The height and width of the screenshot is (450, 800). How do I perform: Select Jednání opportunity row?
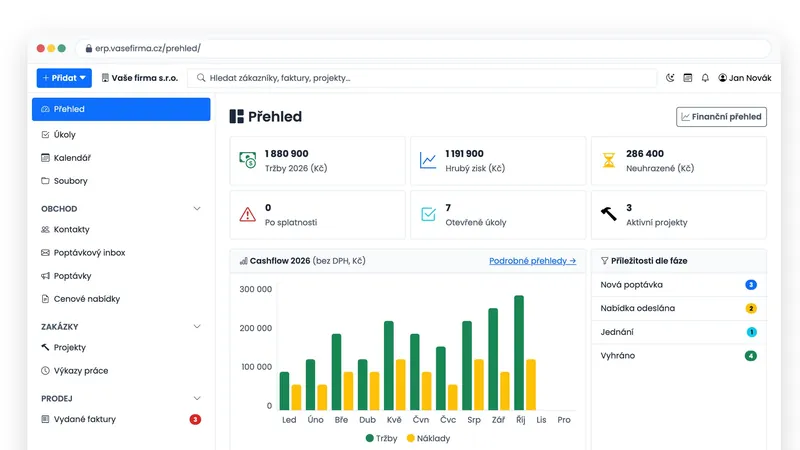click(679, 332)
